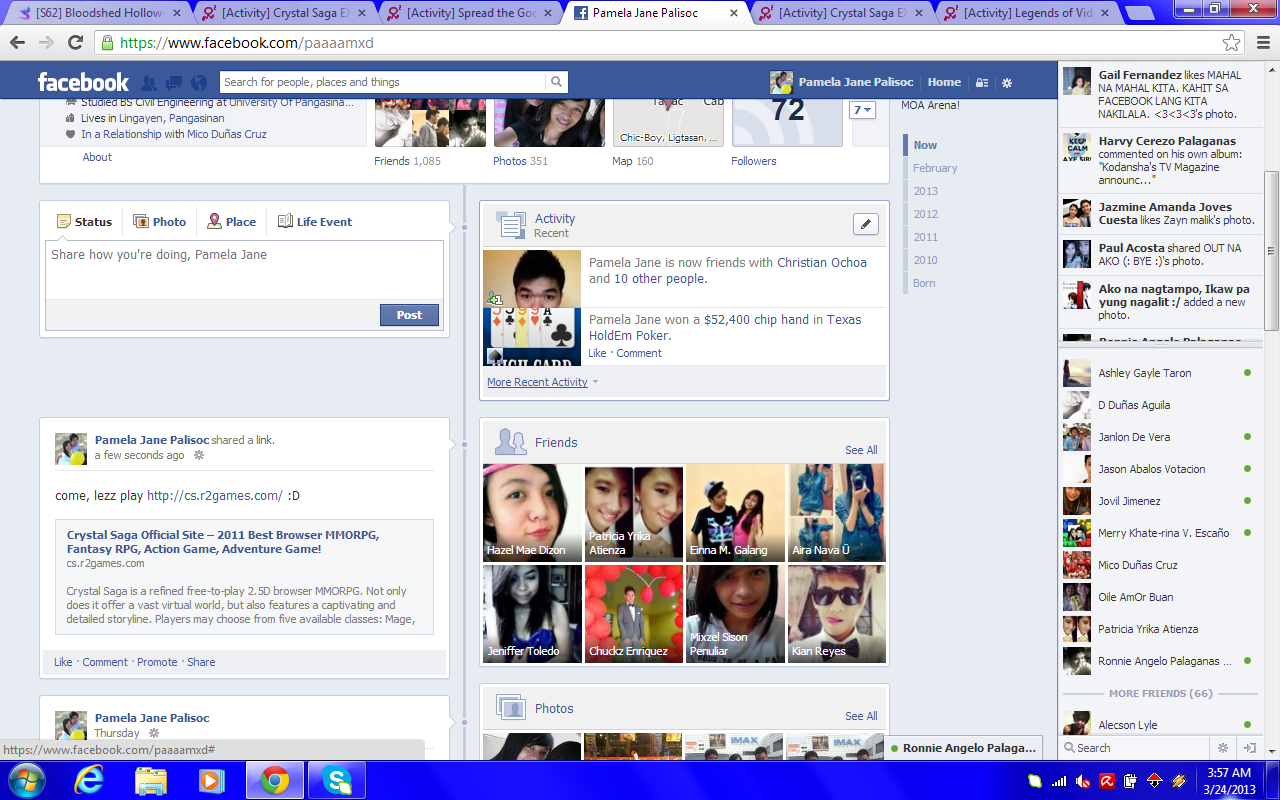Hide the chat sidebar with the arrow icon
1280x800 pixels.
pos(1249,747)
